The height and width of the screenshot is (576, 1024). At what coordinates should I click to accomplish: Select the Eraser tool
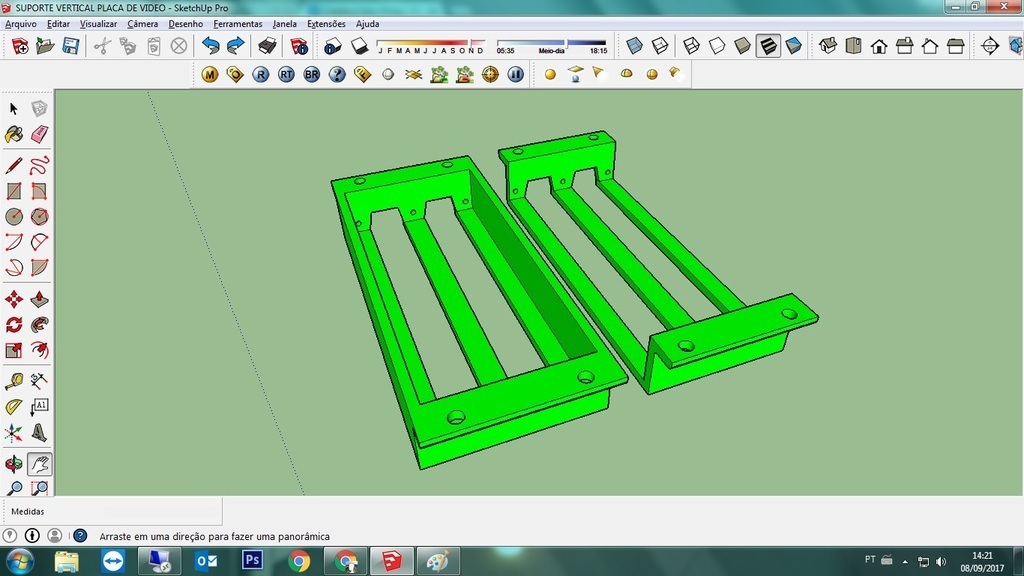click(x=38, y=133)
